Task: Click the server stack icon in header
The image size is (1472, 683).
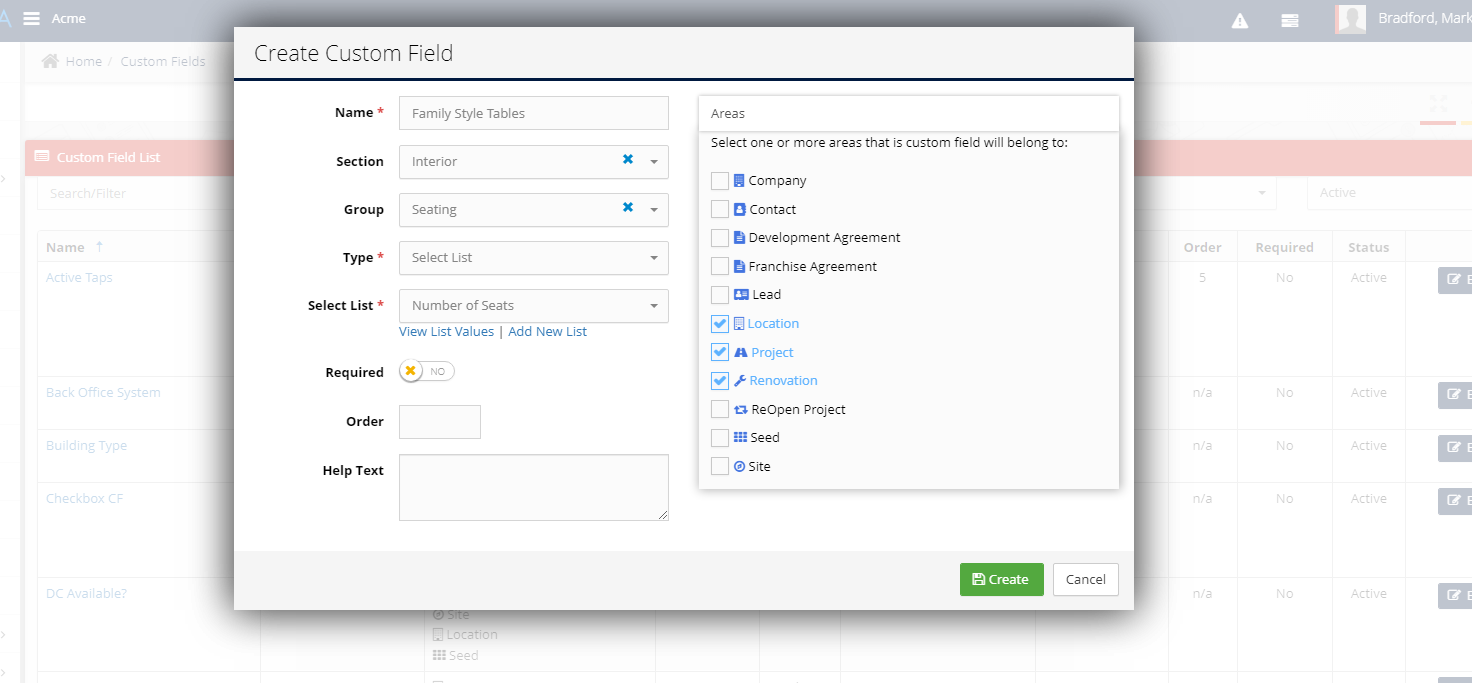Action: [x=1290, y=20]
